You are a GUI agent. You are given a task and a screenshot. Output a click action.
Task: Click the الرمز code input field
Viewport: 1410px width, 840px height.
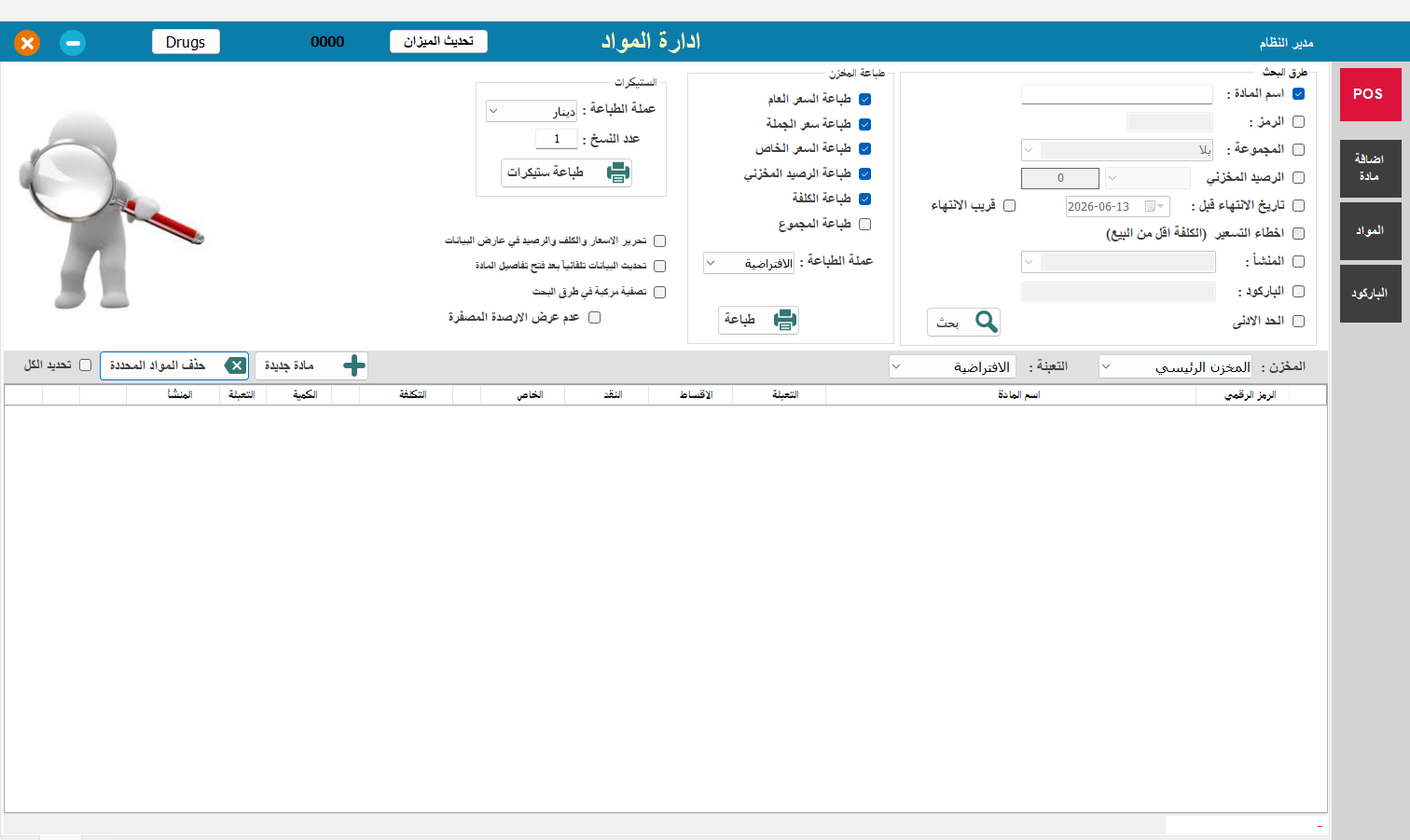[x=1169, y=122]
